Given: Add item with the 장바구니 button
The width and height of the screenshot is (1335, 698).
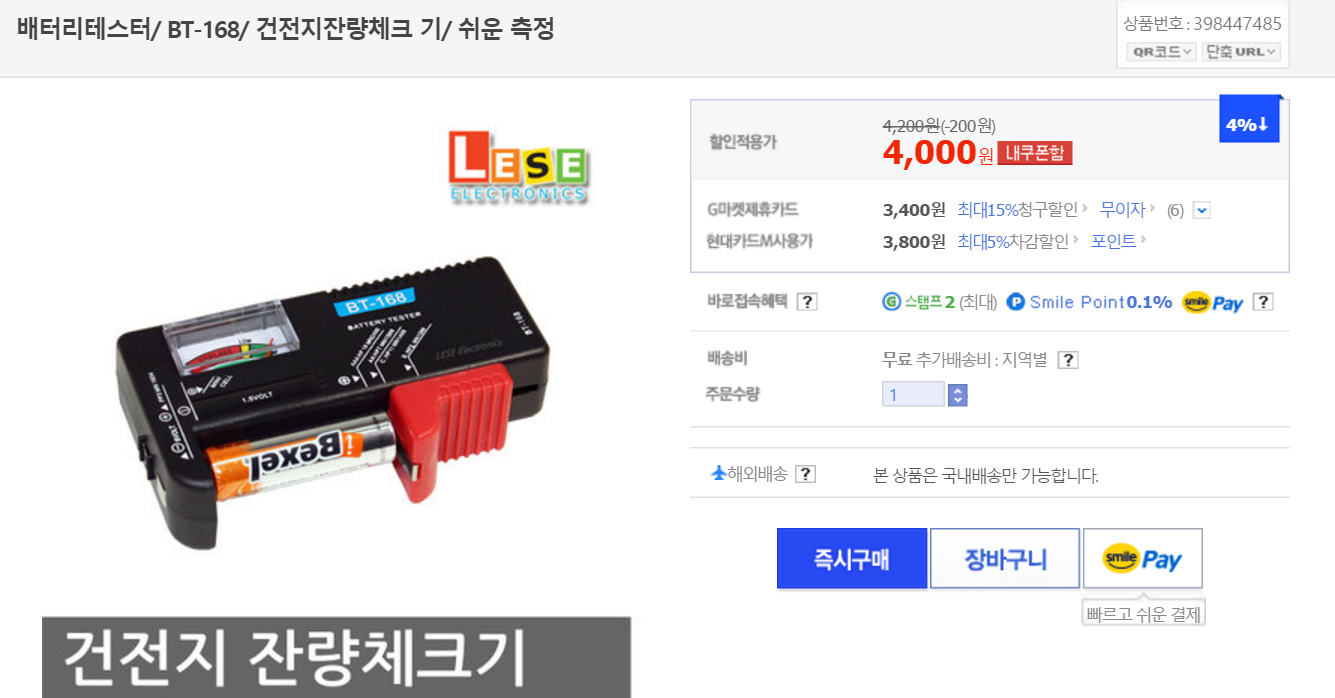Looking at the screenshot, I should pyautogui.click(x=1005, y=559).
